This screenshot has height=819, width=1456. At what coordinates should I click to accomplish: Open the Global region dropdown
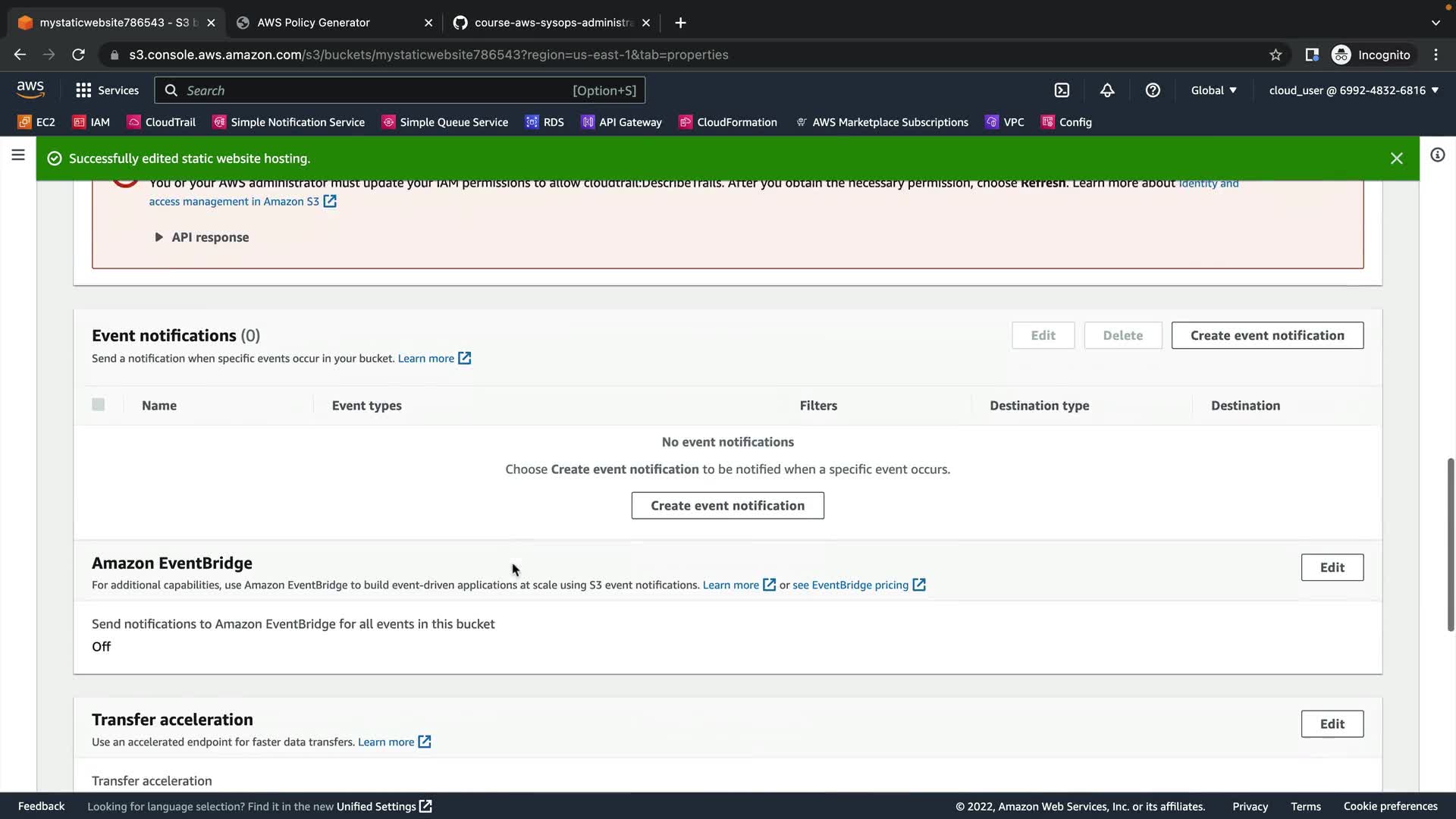pyautogui.click(x=1213, y=90)
